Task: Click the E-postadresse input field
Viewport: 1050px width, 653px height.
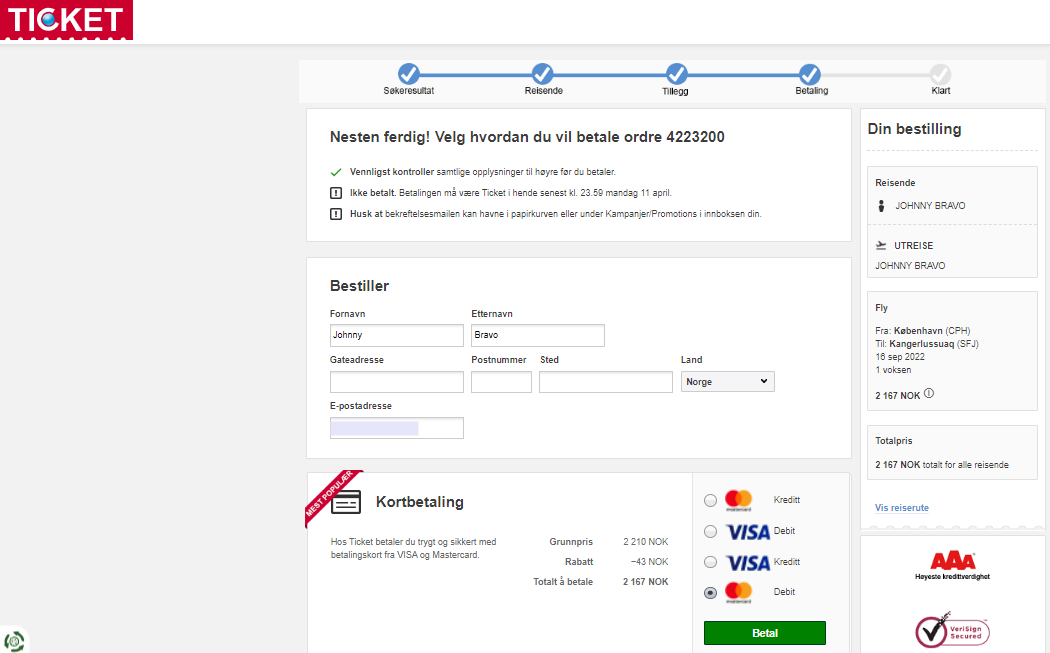Action: [396, 428]
